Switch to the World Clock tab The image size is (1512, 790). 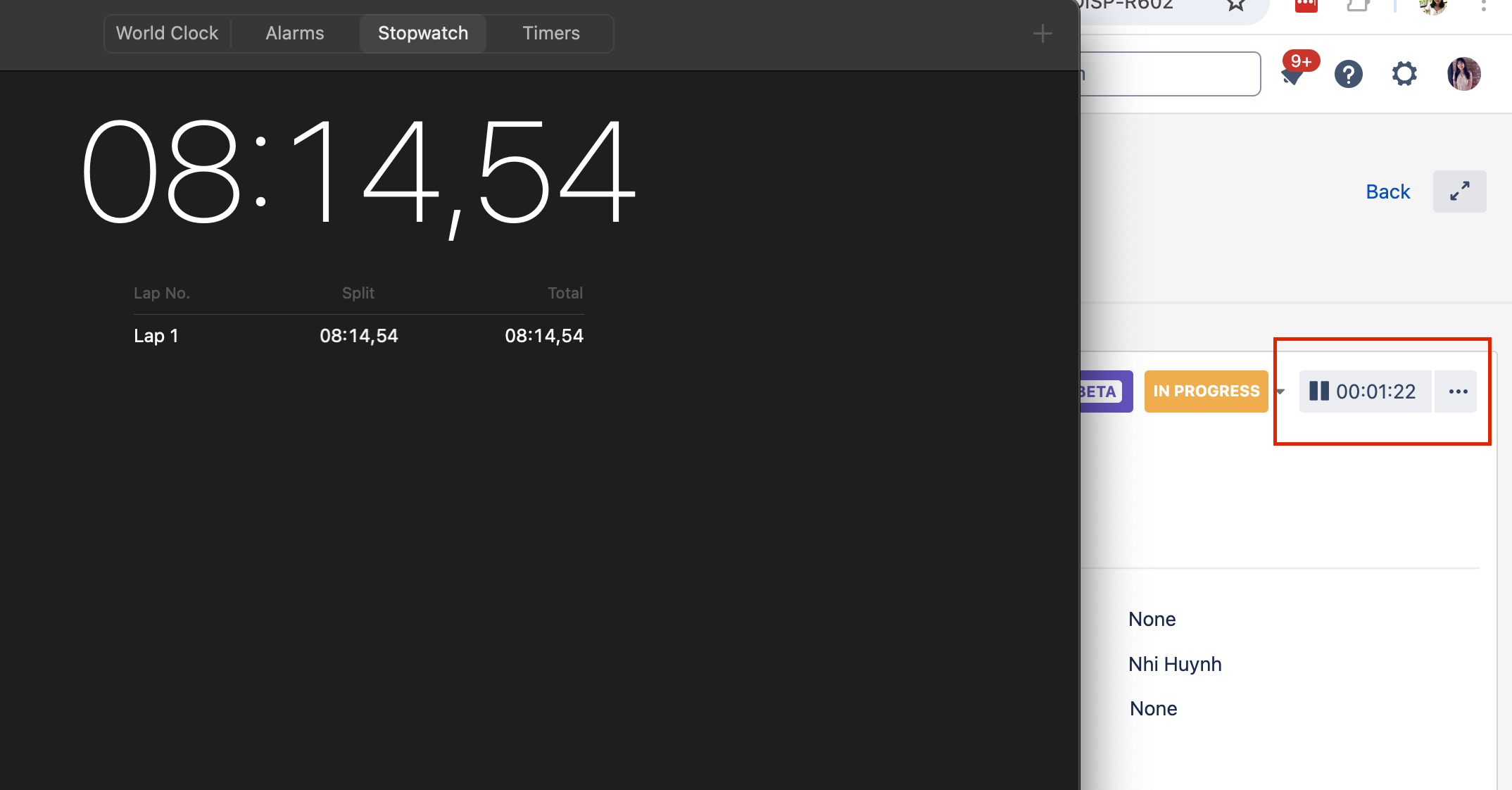click(x=167, y=33)
